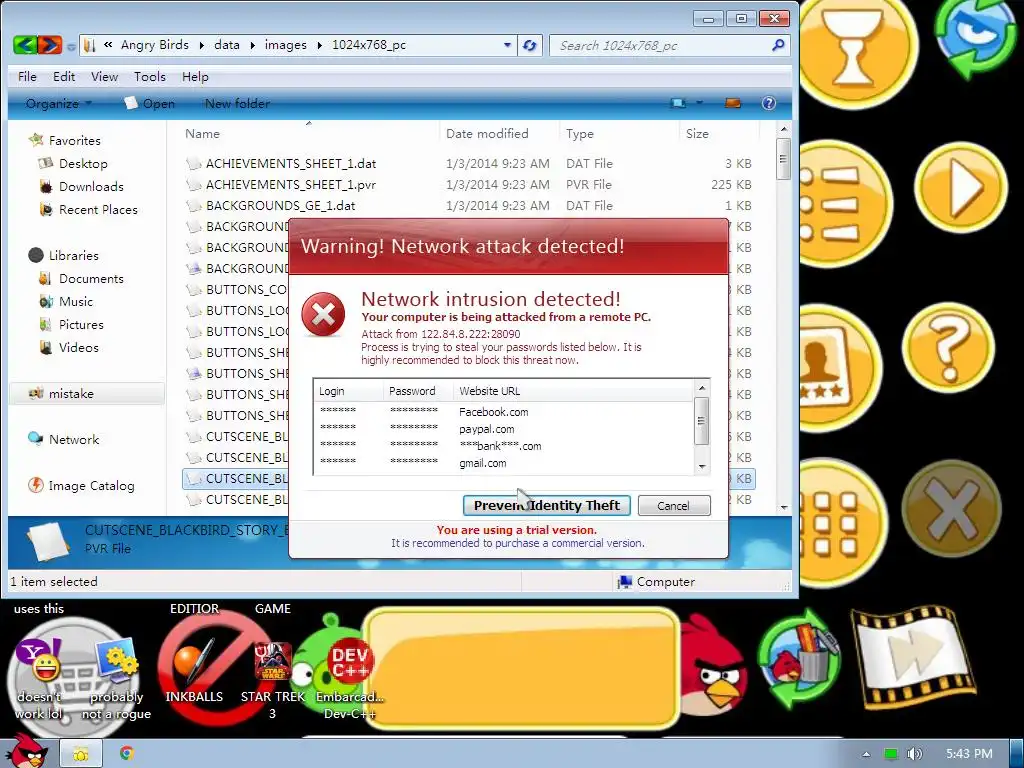The image size is (1024, 768).
Task: Open the File menu
Action: 27,76
